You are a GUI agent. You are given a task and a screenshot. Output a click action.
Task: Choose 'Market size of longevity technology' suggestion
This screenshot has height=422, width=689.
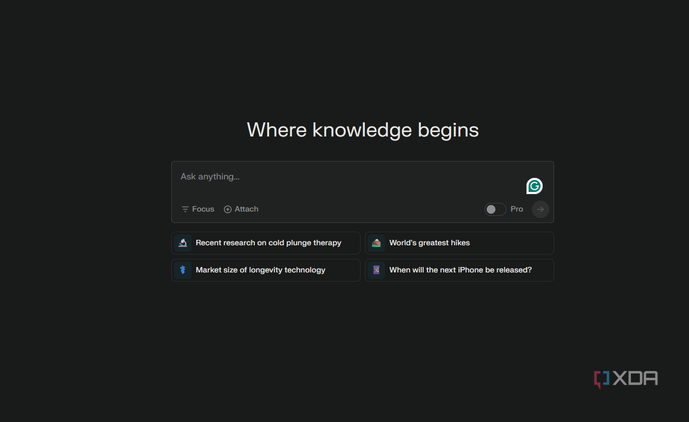[x=266, y=270]
